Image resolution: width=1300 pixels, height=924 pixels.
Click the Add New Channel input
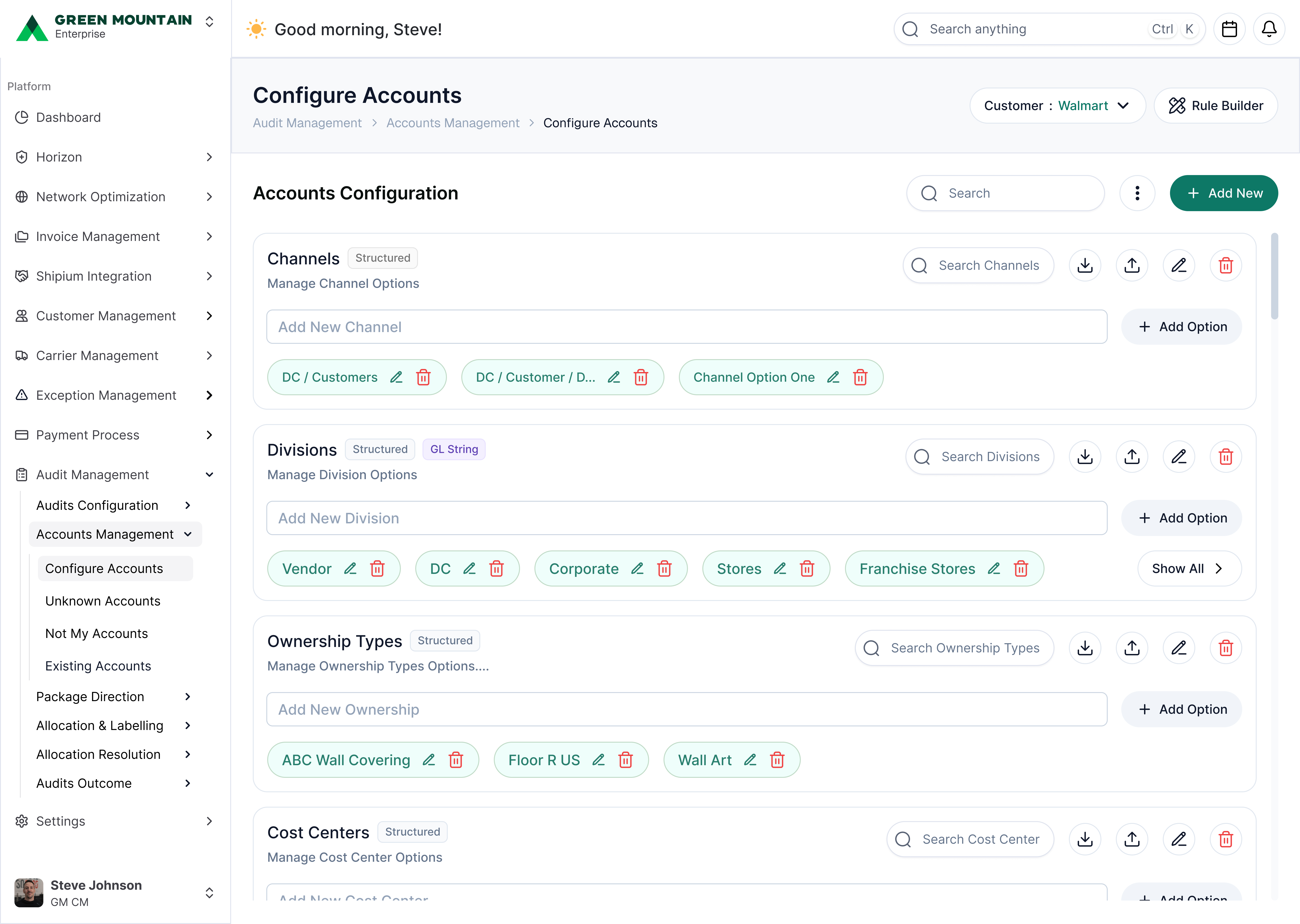[687, 327]
